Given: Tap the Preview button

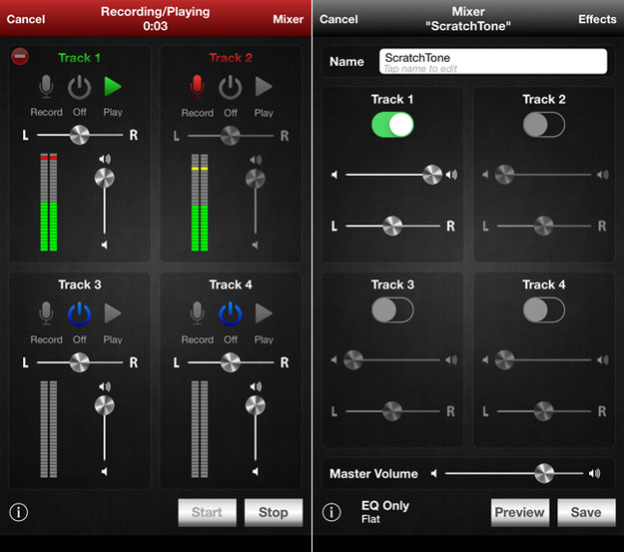Looking at the screenshot, I should tap(520, 512).
